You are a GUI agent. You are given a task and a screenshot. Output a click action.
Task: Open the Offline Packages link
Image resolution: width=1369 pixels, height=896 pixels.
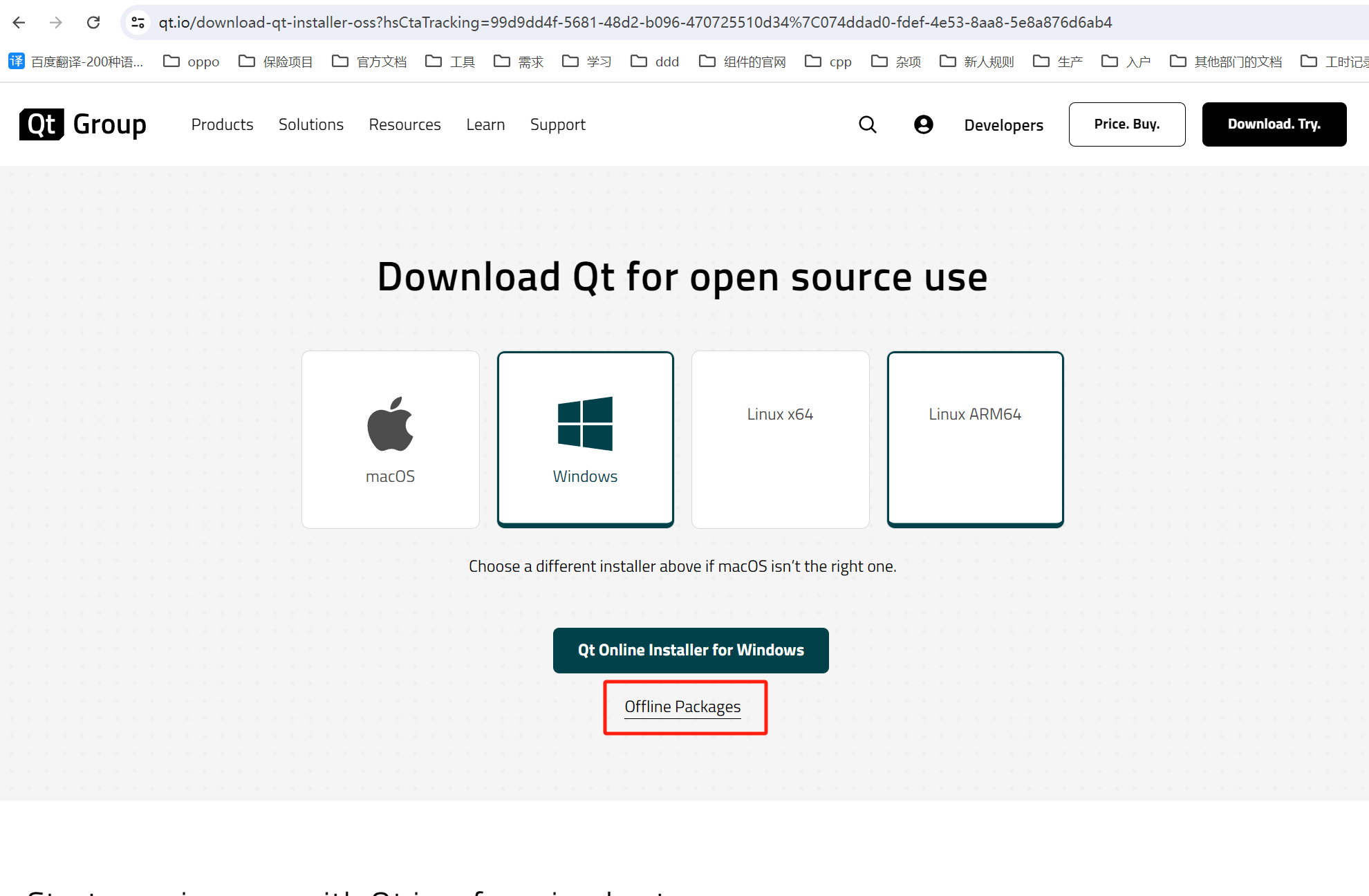682,707
